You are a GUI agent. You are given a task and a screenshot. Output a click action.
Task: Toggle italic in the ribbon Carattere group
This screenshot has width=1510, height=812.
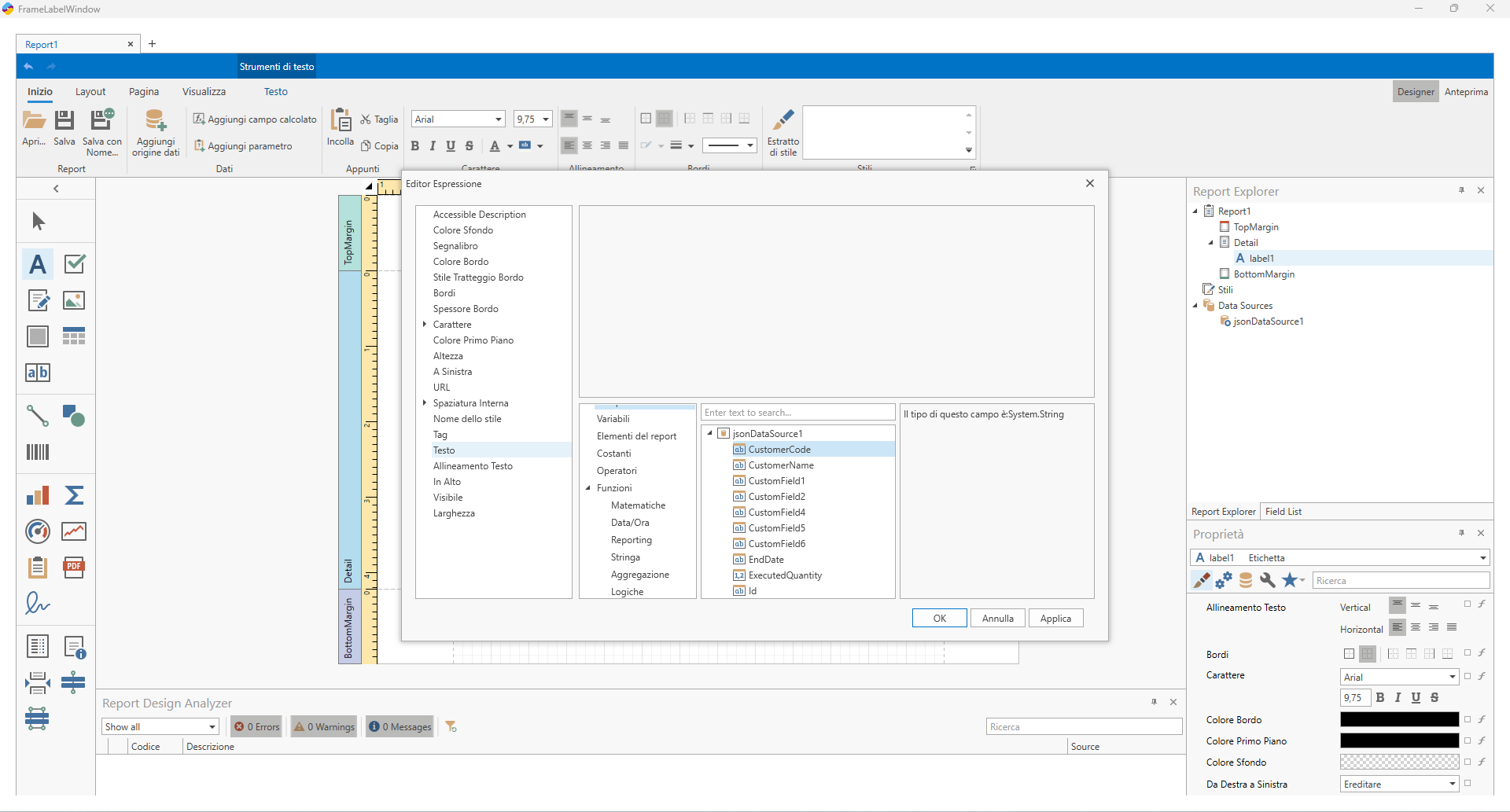tap(433, 146)
